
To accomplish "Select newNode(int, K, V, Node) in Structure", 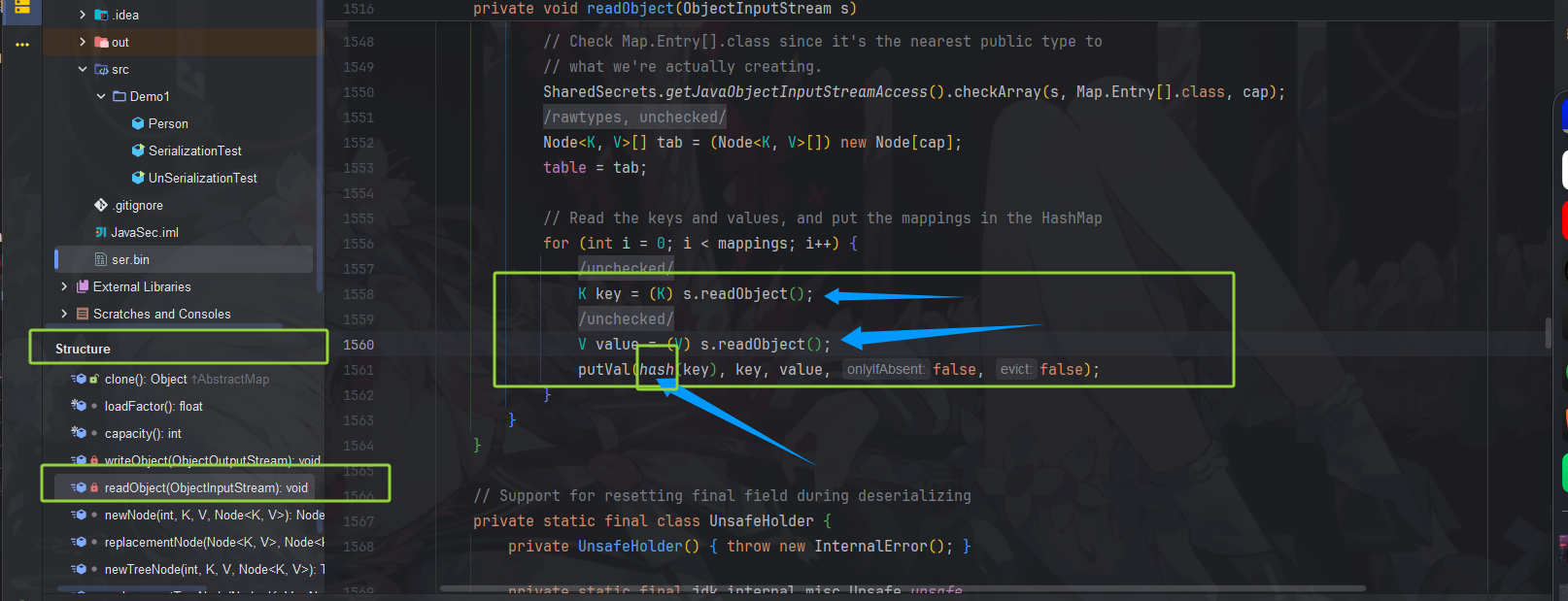I will [215, 515].
